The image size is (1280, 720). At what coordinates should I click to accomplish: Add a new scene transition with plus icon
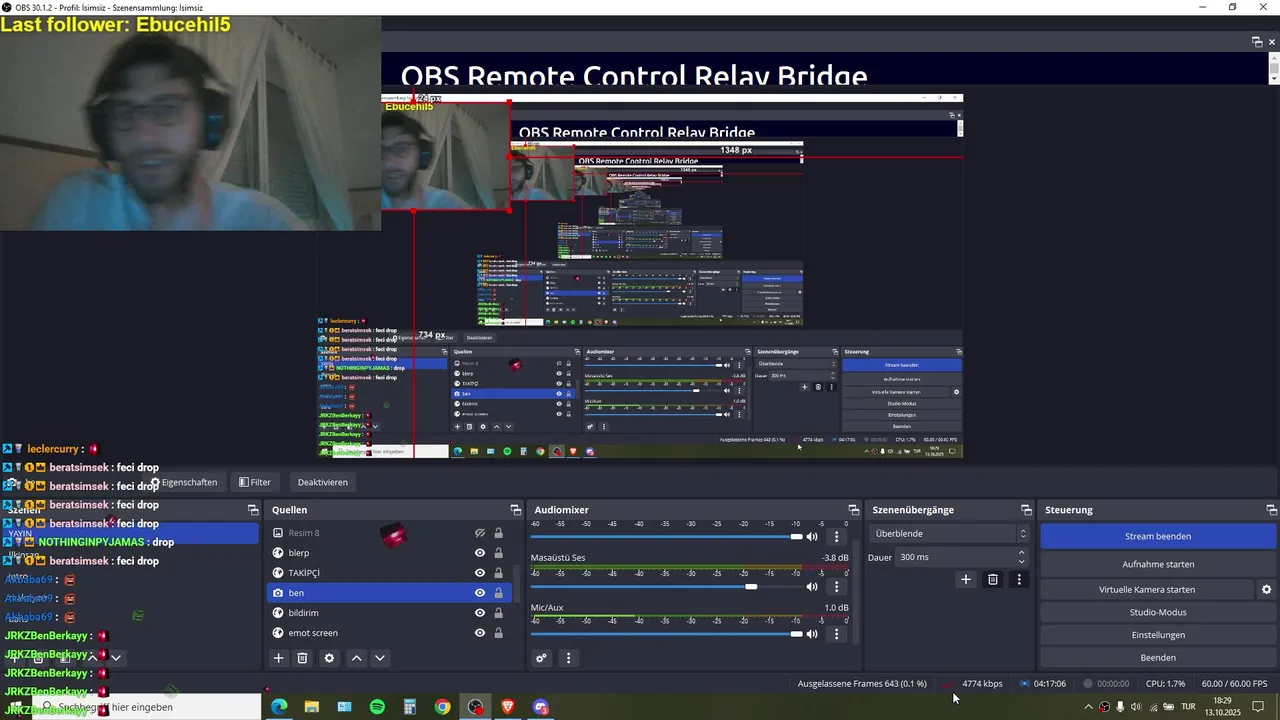coord(966,579)
